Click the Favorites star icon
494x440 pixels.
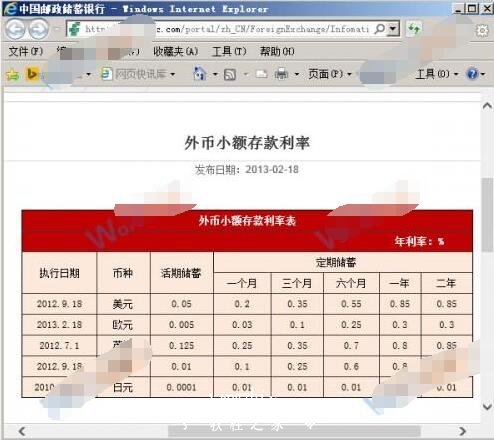click(13, 74)
